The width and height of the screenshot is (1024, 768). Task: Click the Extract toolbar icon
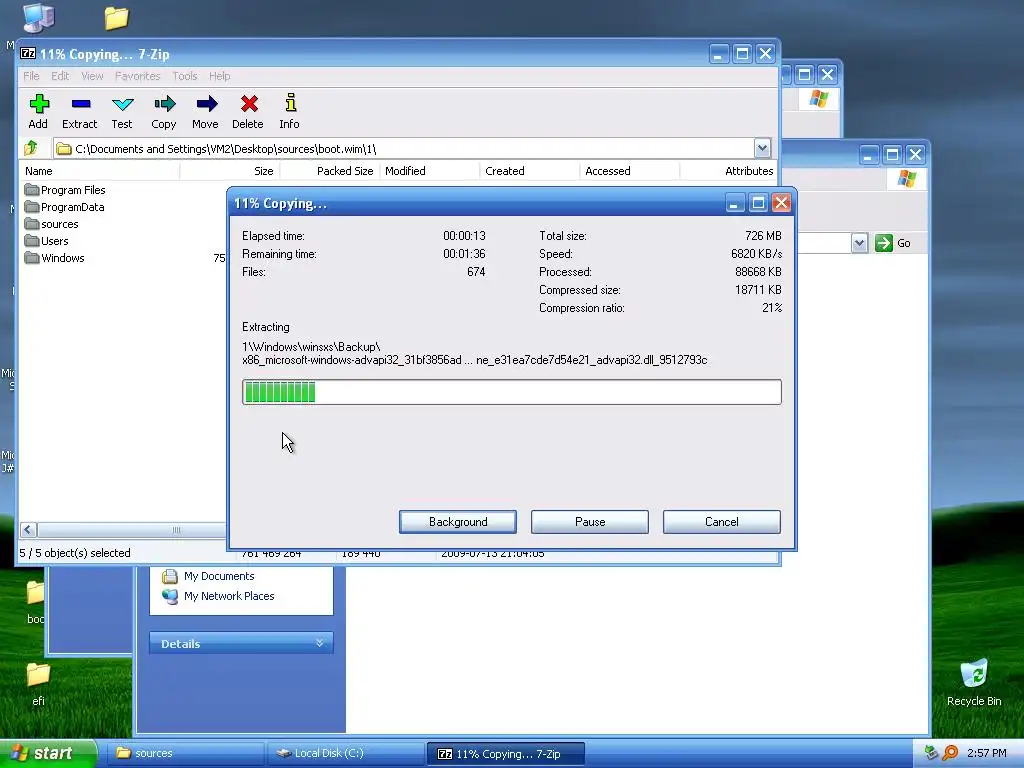pyautogui.click(x=80, y=112)
